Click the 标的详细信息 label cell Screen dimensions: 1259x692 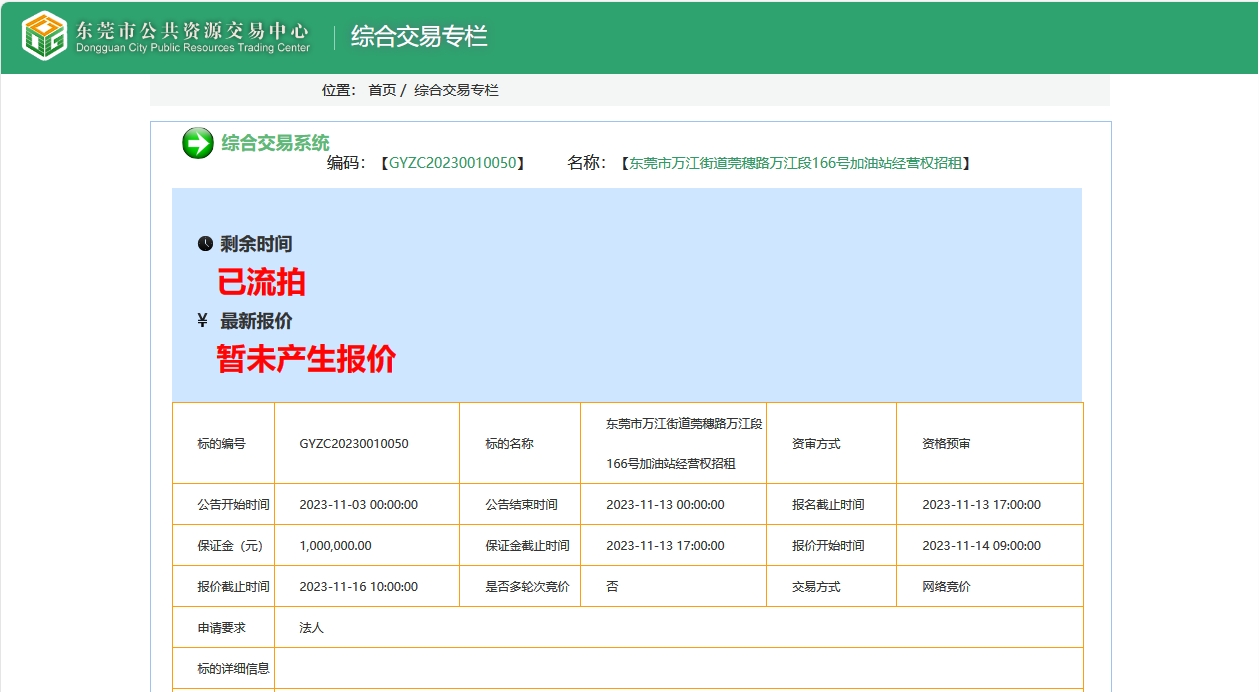coord(223,668)
